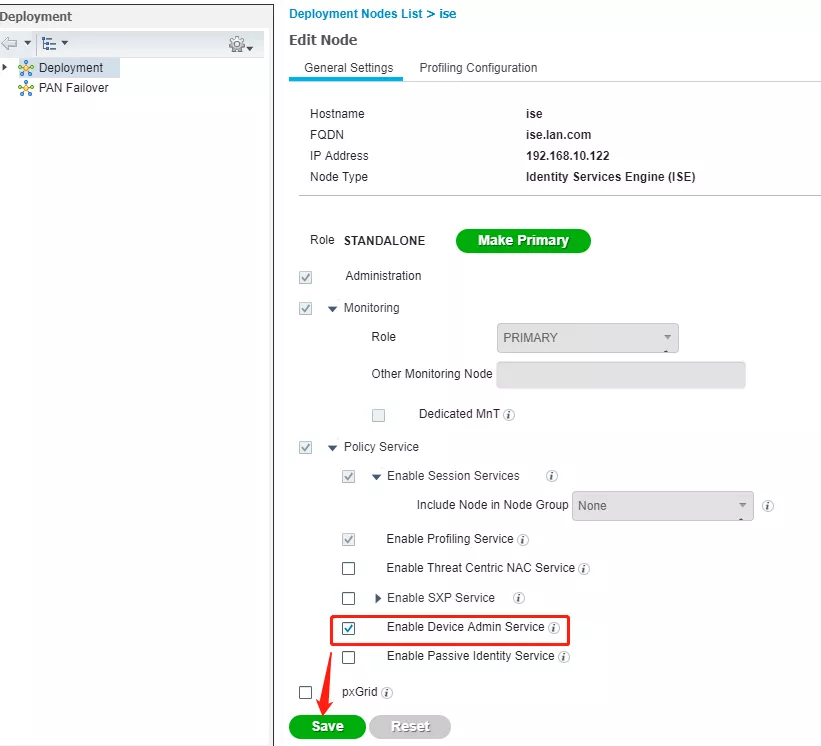Select PAN Failover in the tree
This screenshot has height=746, width=821.
73,88
